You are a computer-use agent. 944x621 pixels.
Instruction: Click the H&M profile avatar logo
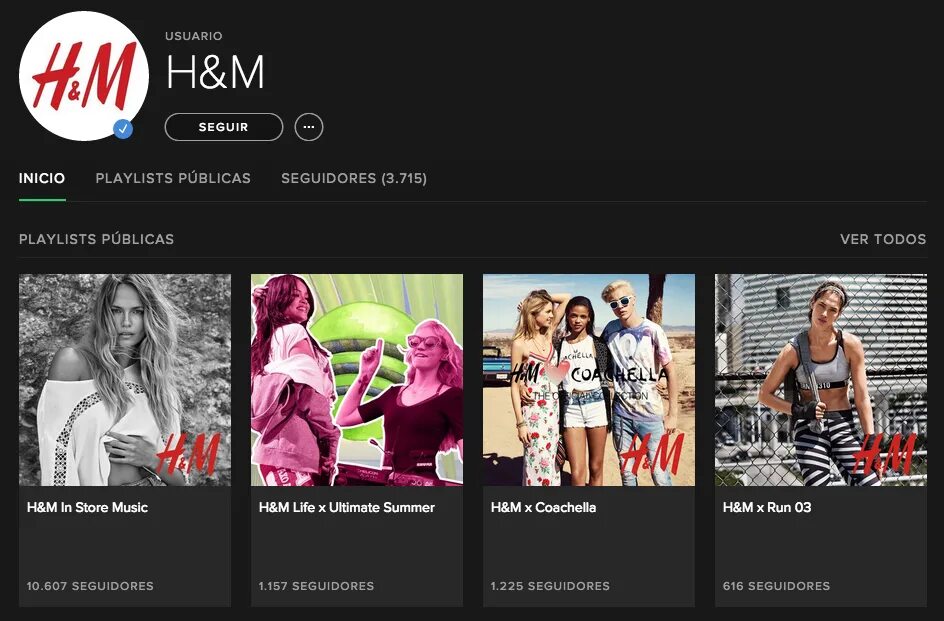(x=84, y=76)
